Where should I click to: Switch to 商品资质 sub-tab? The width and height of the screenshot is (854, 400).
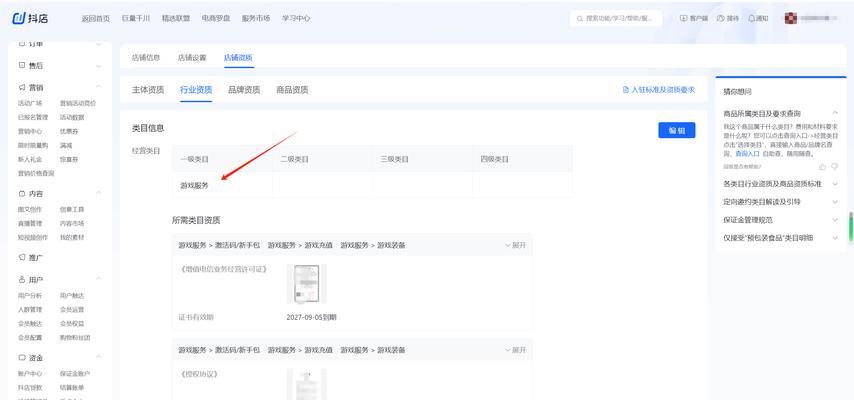(292, 90)
